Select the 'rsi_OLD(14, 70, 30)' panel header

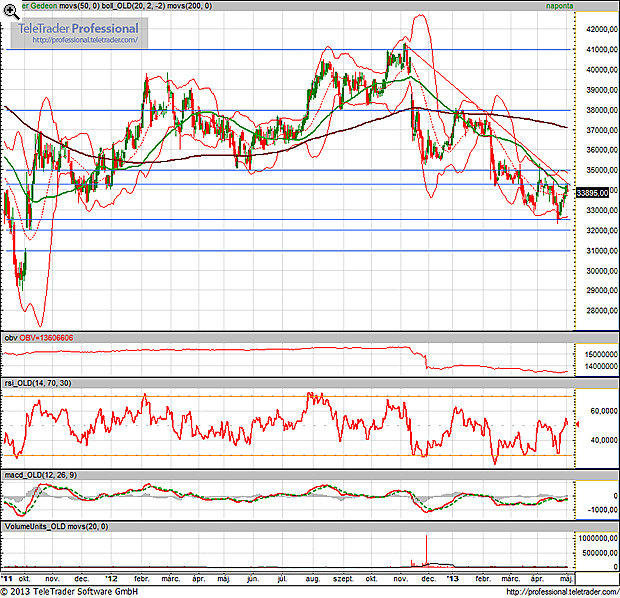point(38,383)
